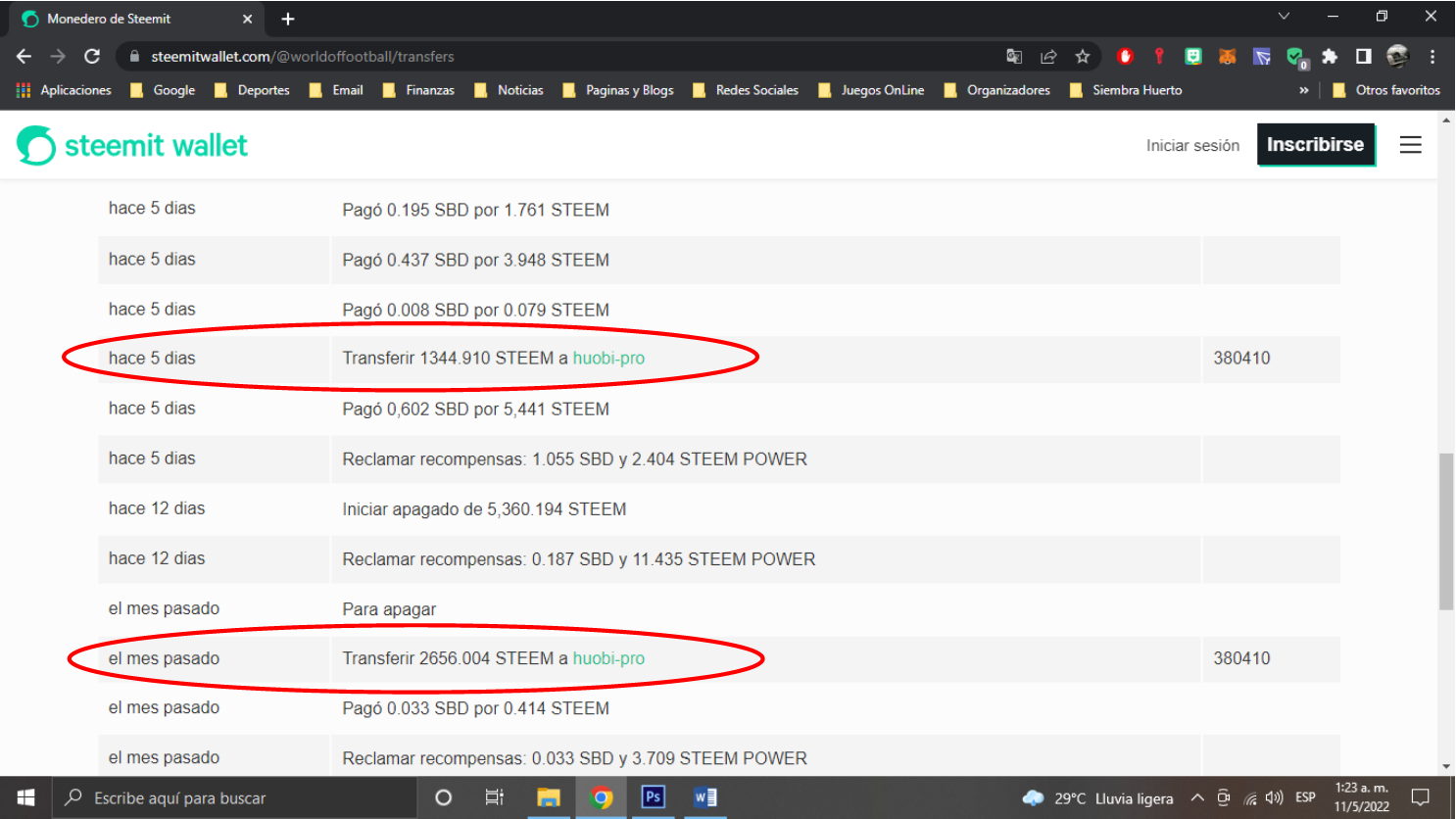Open the MetaMask fox extension

click(1227, 57)
